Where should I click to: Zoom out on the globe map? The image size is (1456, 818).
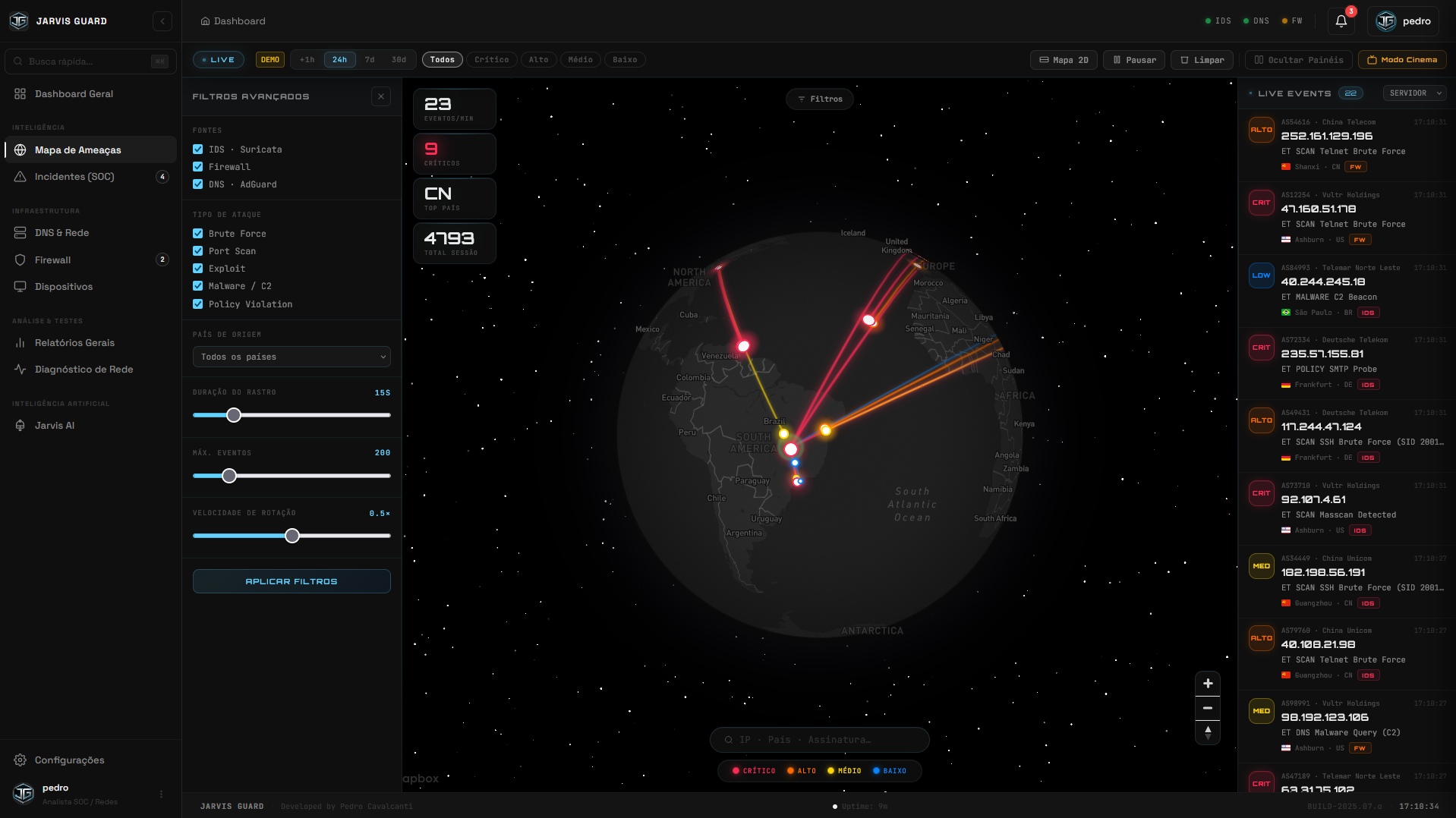[x=1207, y=708]
